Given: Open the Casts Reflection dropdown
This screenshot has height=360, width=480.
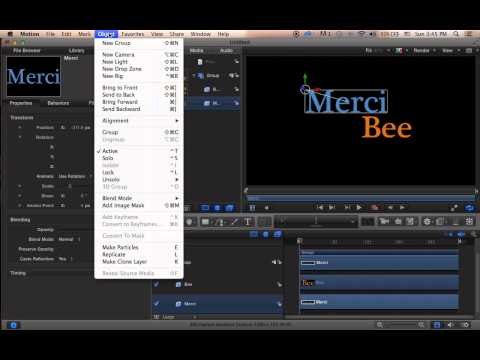Looking at the screenshot, I should pos(66,259).
